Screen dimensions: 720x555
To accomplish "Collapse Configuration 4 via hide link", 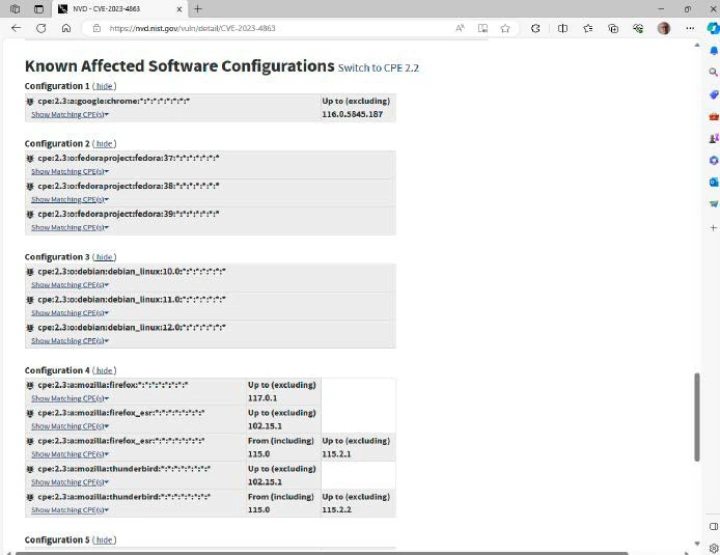I will pos(104,370).
